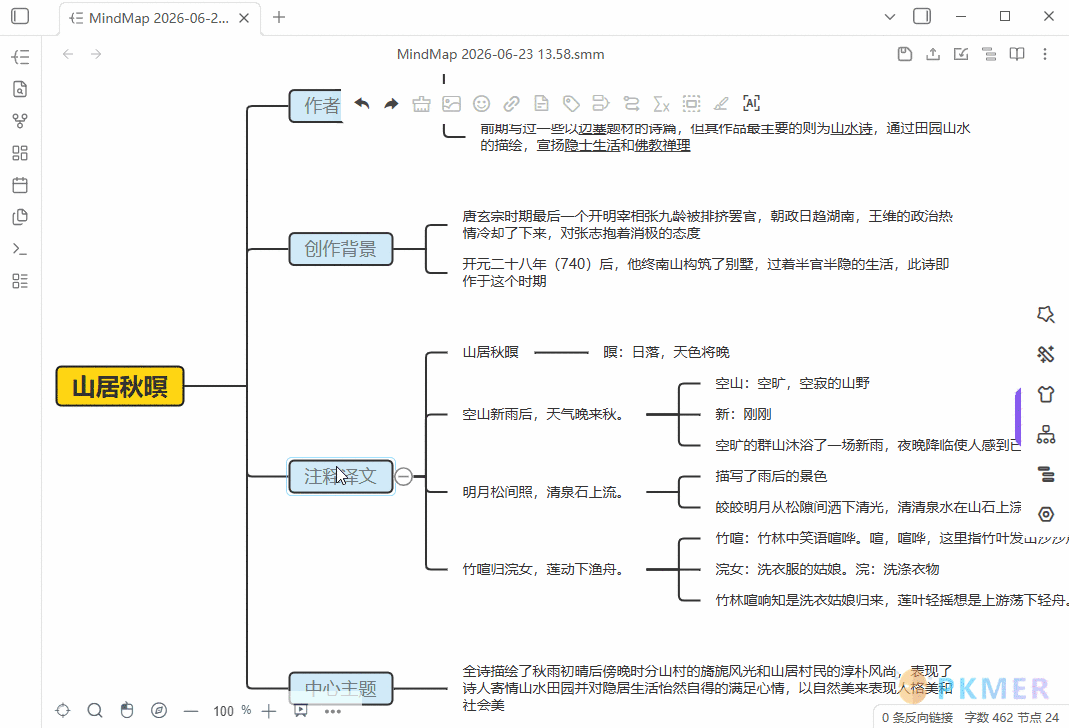
Task: Collapse the 注释译文 node children
Action: click(x=404, y=476)
